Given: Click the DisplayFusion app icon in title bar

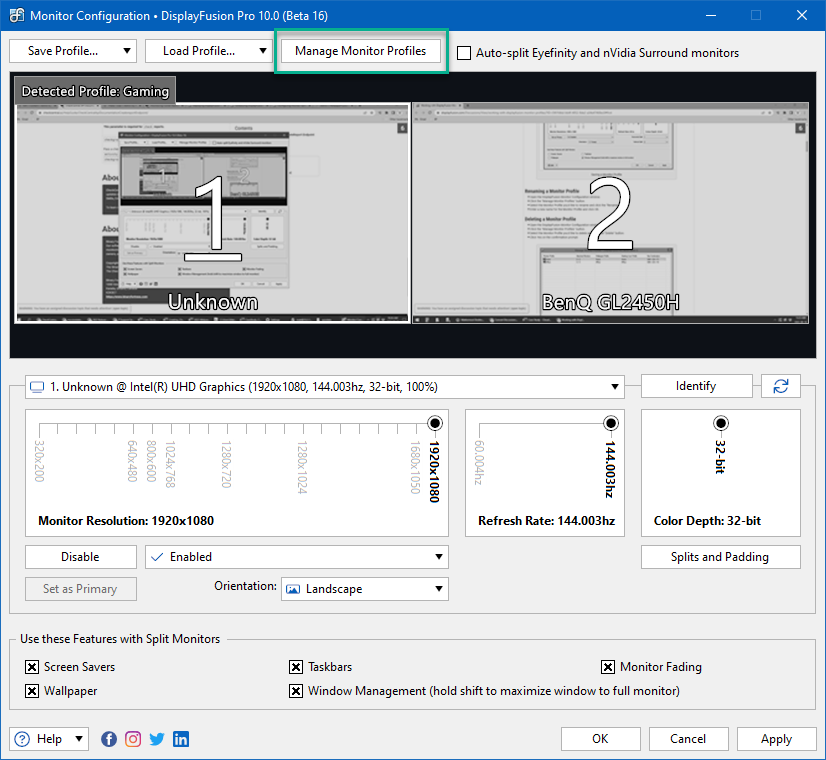Looking at the screenshot, I should 16,15.
